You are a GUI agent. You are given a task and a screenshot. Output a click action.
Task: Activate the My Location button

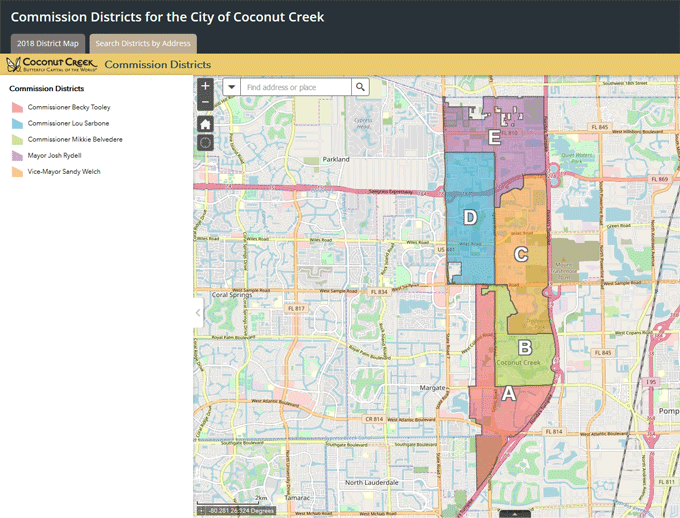coord(205,143)
